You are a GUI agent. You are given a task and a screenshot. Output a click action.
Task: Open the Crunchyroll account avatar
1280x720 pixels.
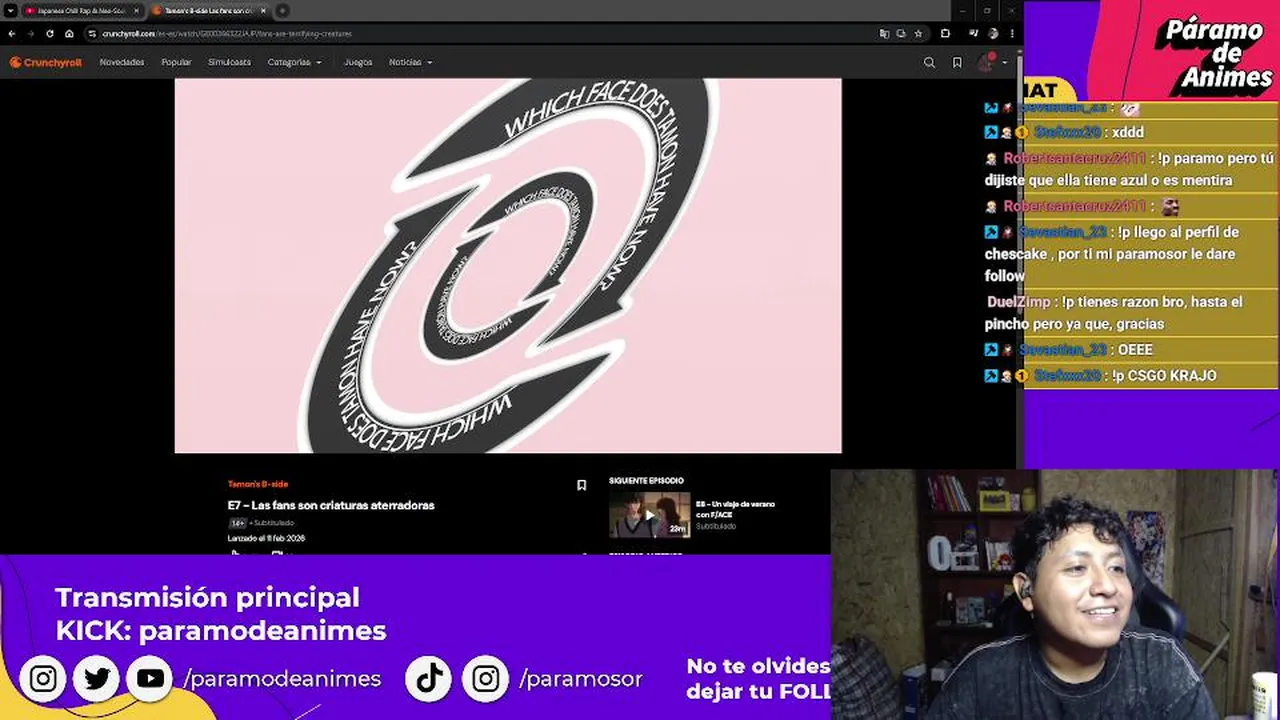pyautogui.click(x=986, y=62)
